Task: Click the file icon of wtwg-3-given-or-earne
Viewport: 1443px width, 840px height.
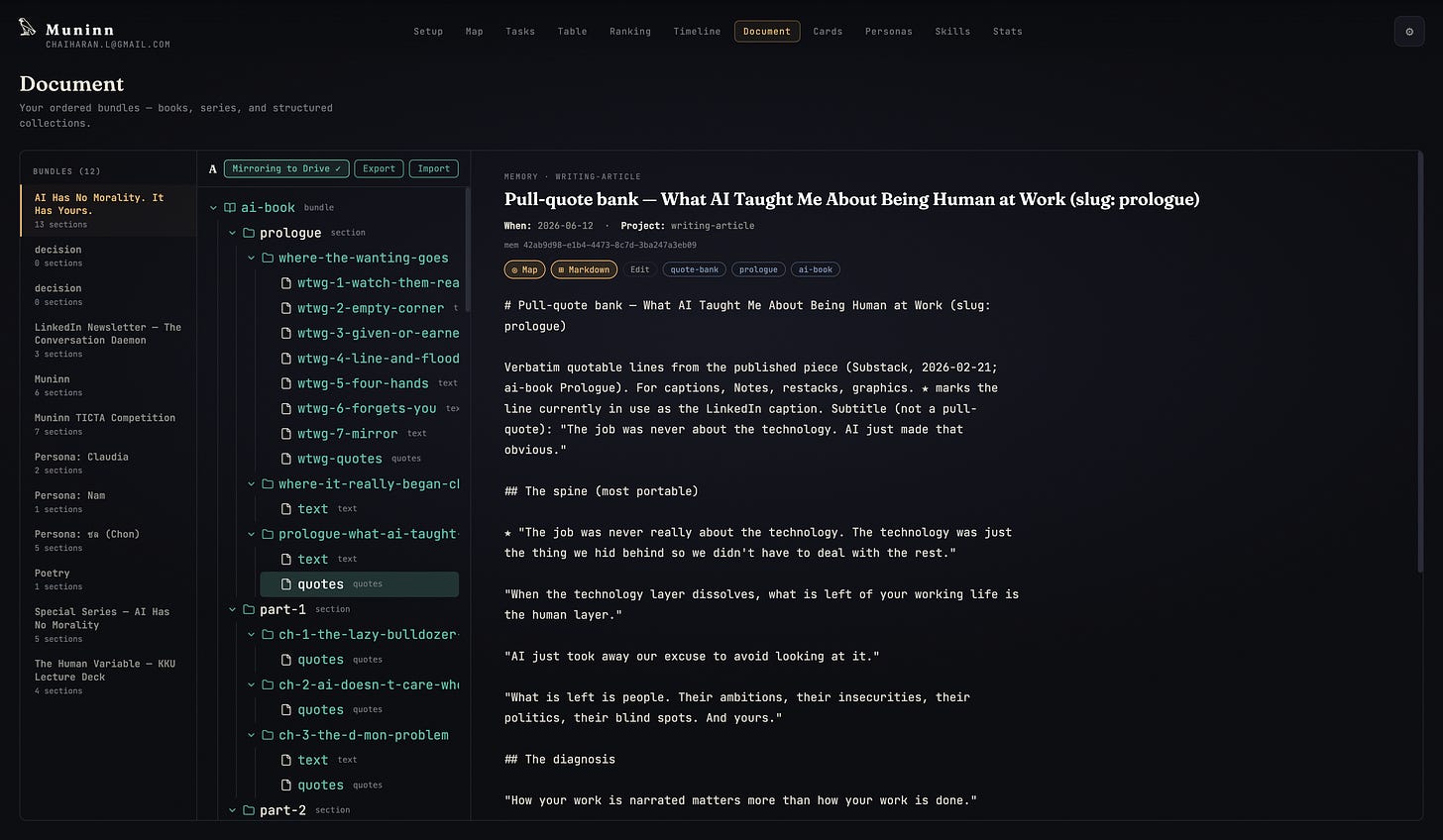Action: tap(286, 333)
